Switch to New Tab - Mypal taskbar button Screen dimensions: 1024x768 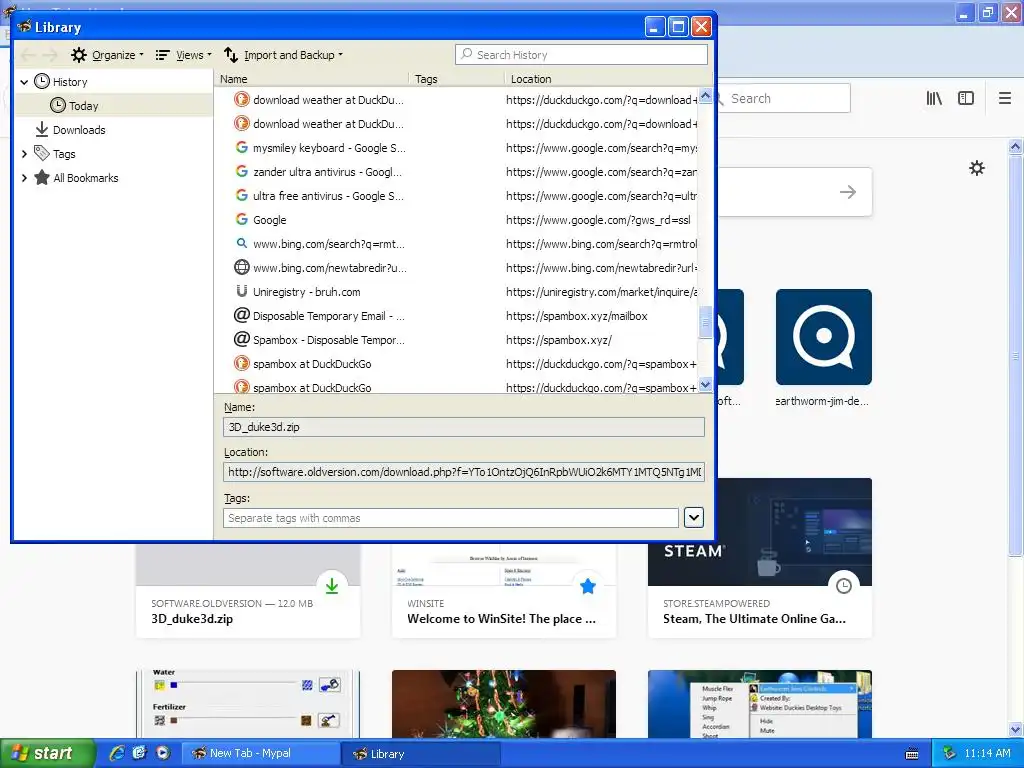[260, 754]
